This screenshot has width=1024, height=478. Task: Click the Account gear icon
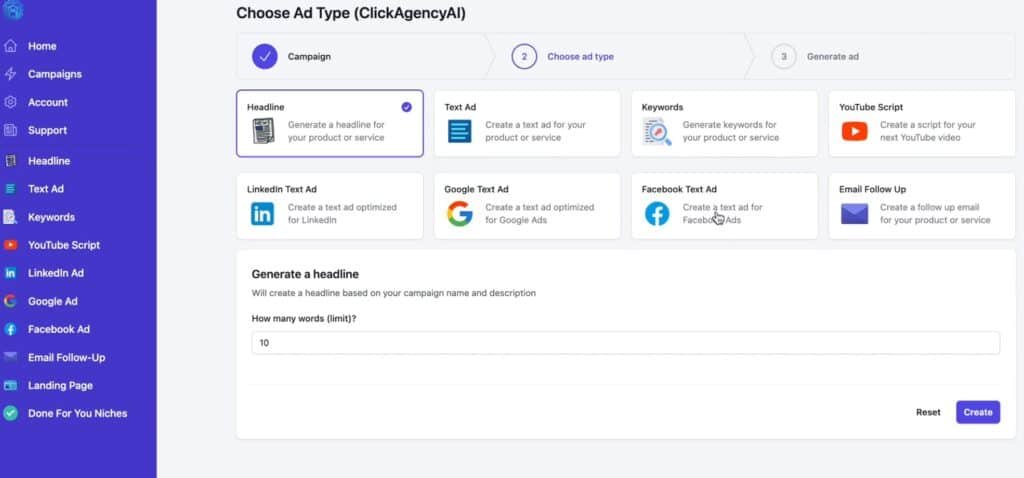point(10,103)
